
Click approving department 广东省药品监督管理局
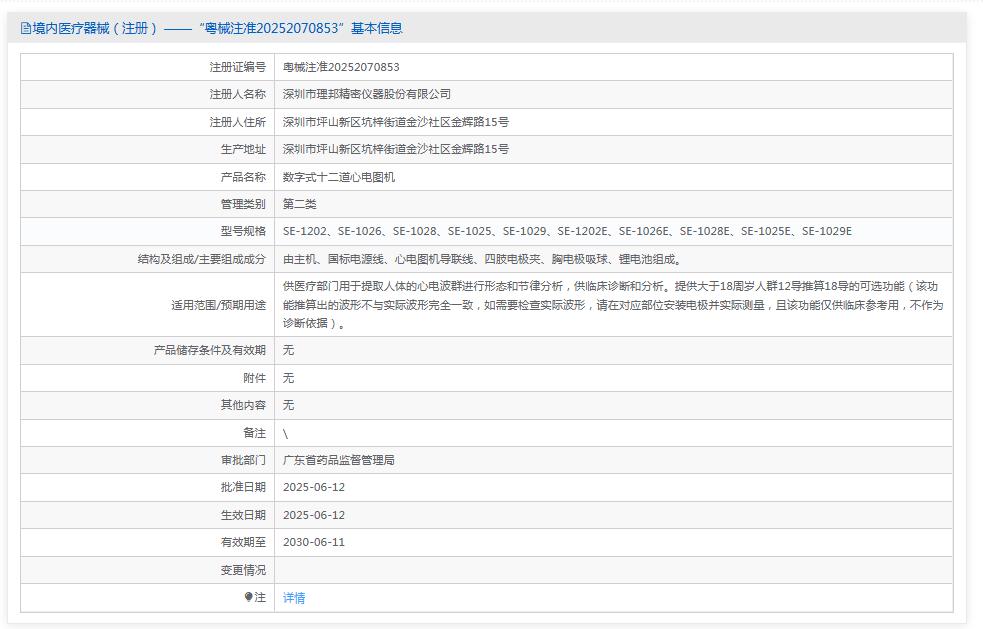[339, 460]
